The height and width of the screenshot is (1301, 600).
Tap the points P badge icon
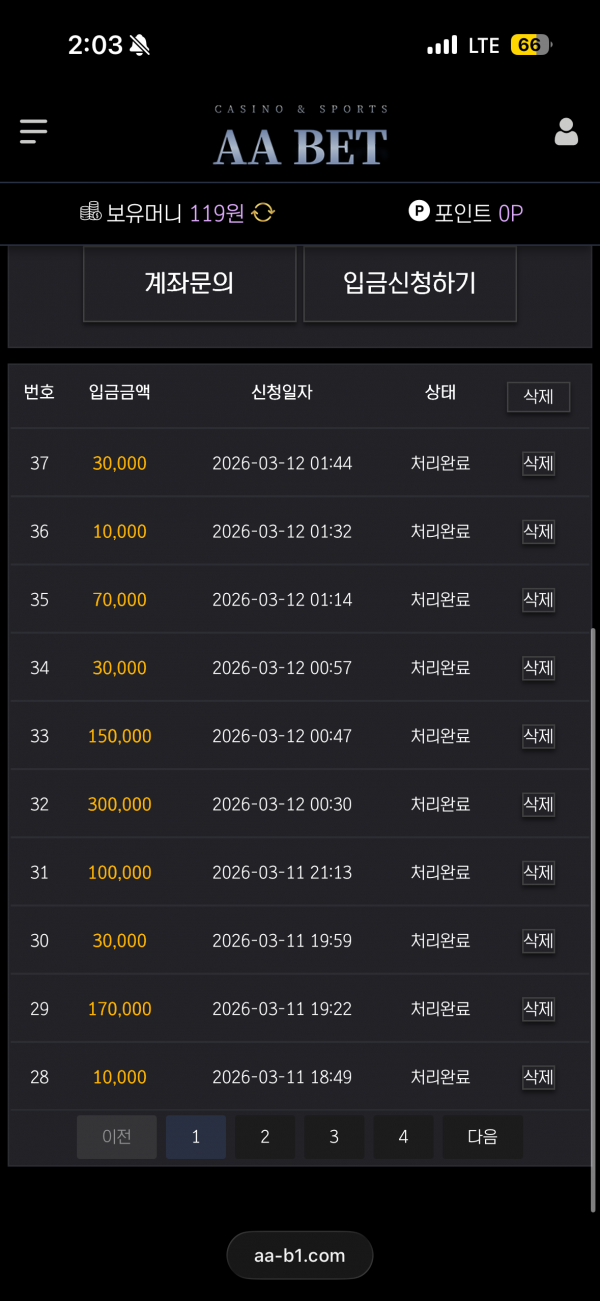point(419,212)
